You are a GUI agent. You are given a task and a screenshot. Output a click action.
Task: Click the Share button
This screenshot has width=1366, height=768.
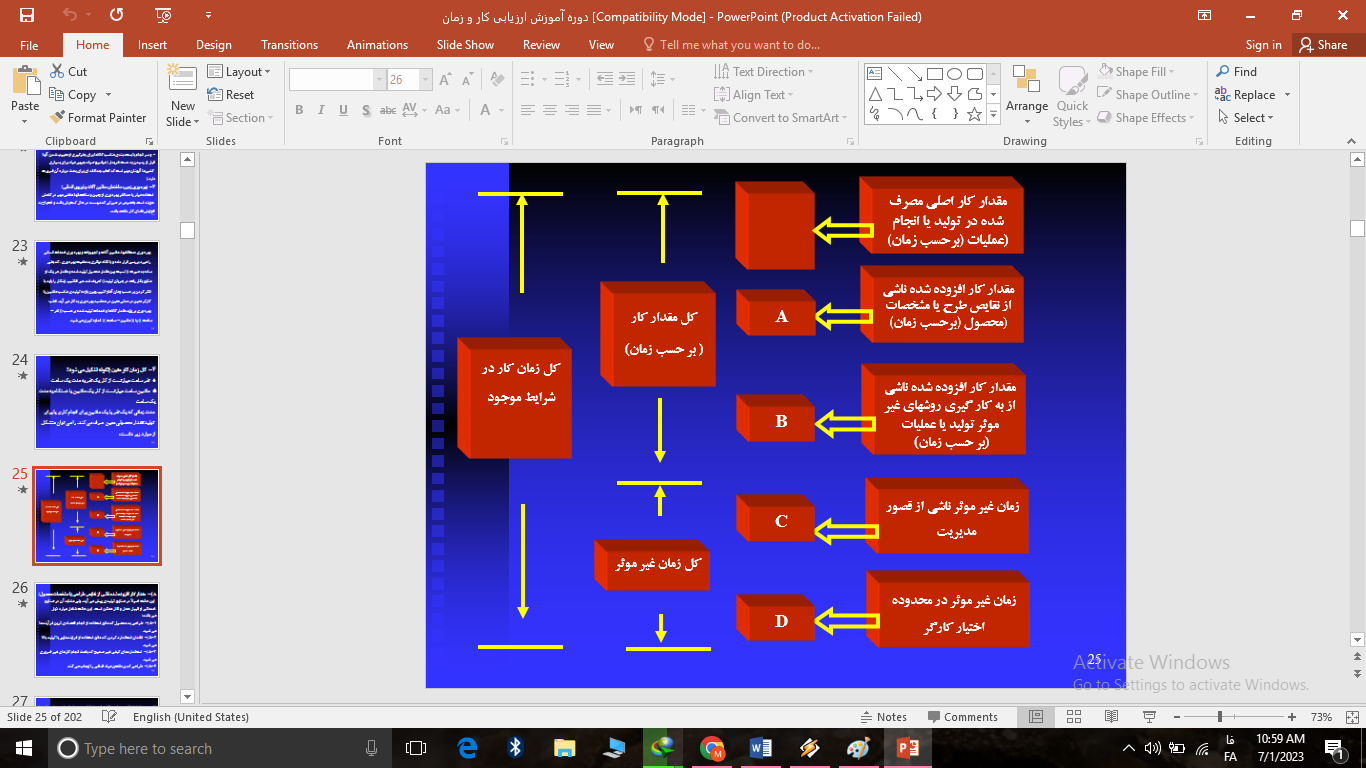(x=1321, y=45)
